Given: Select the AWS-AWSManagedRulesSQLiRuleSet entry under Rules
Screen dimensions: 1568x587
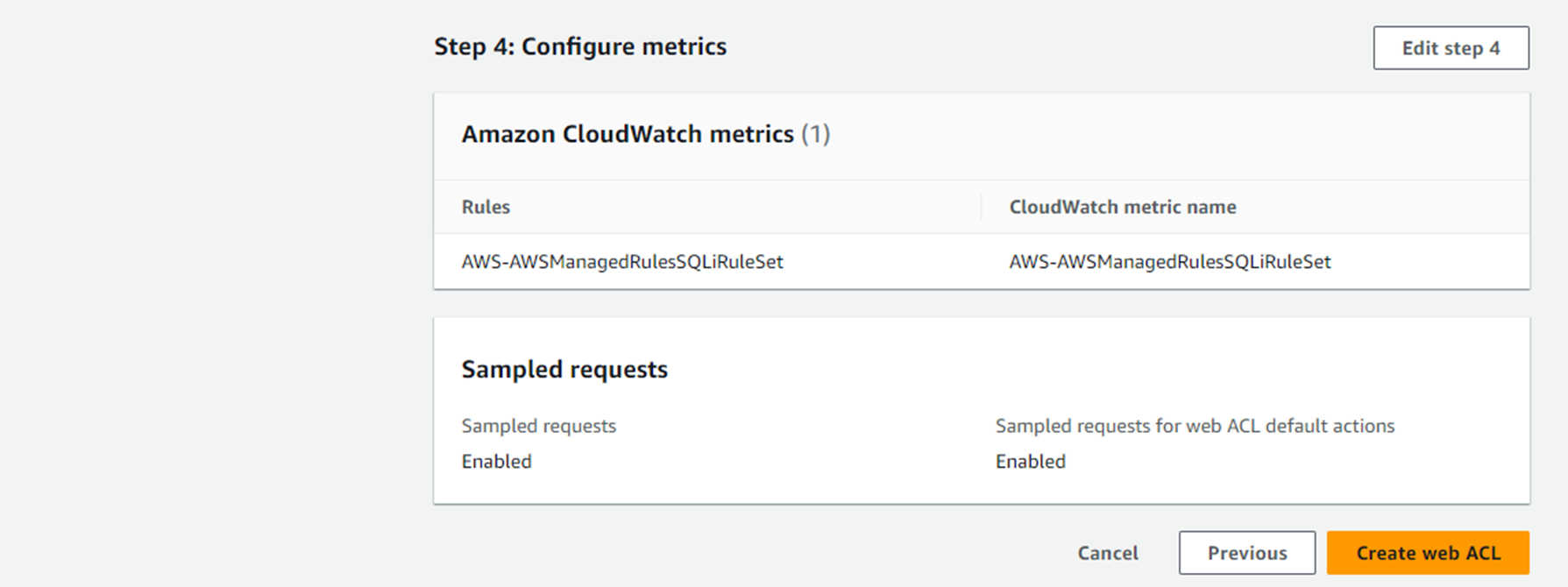Looking at the screenshot, I should click(x=622, y=261).
